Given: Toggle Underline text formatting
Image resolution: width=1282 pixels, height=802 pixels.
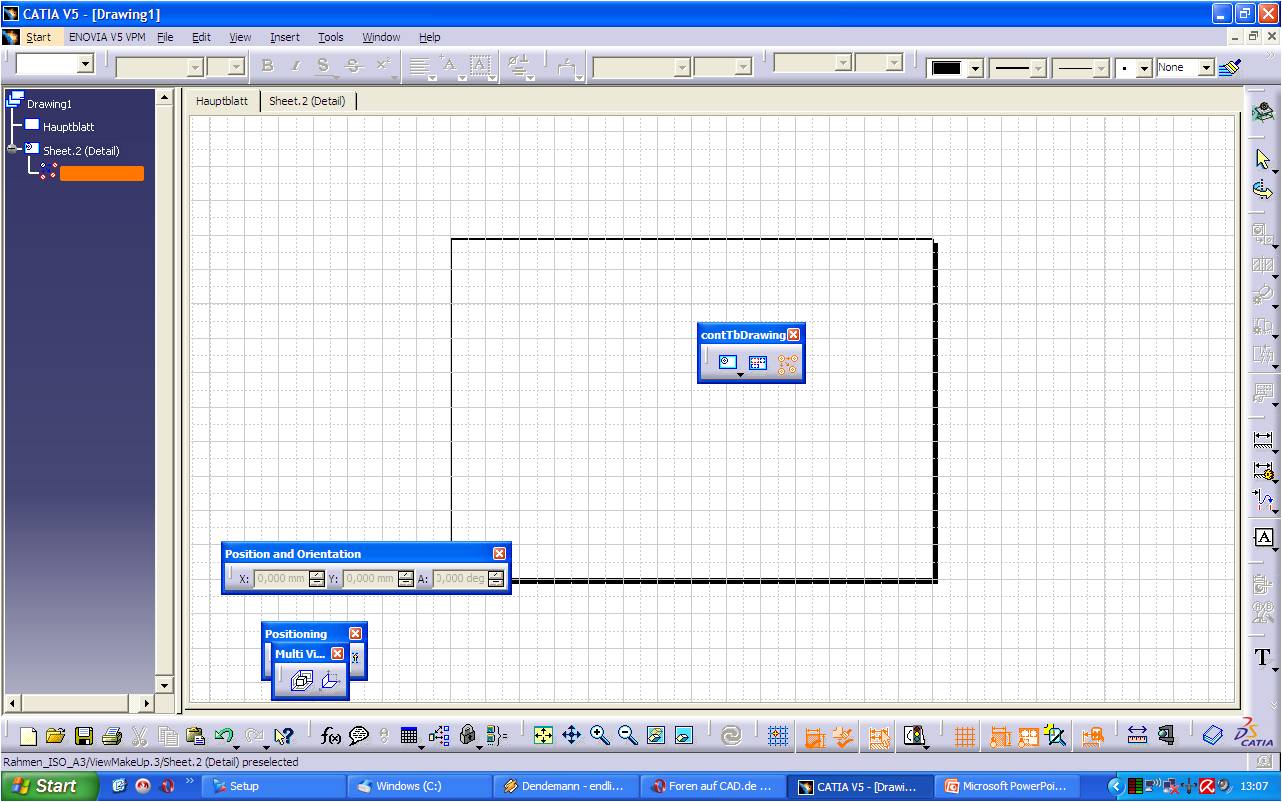Looking at the screenshot, I should pos(323,66).
